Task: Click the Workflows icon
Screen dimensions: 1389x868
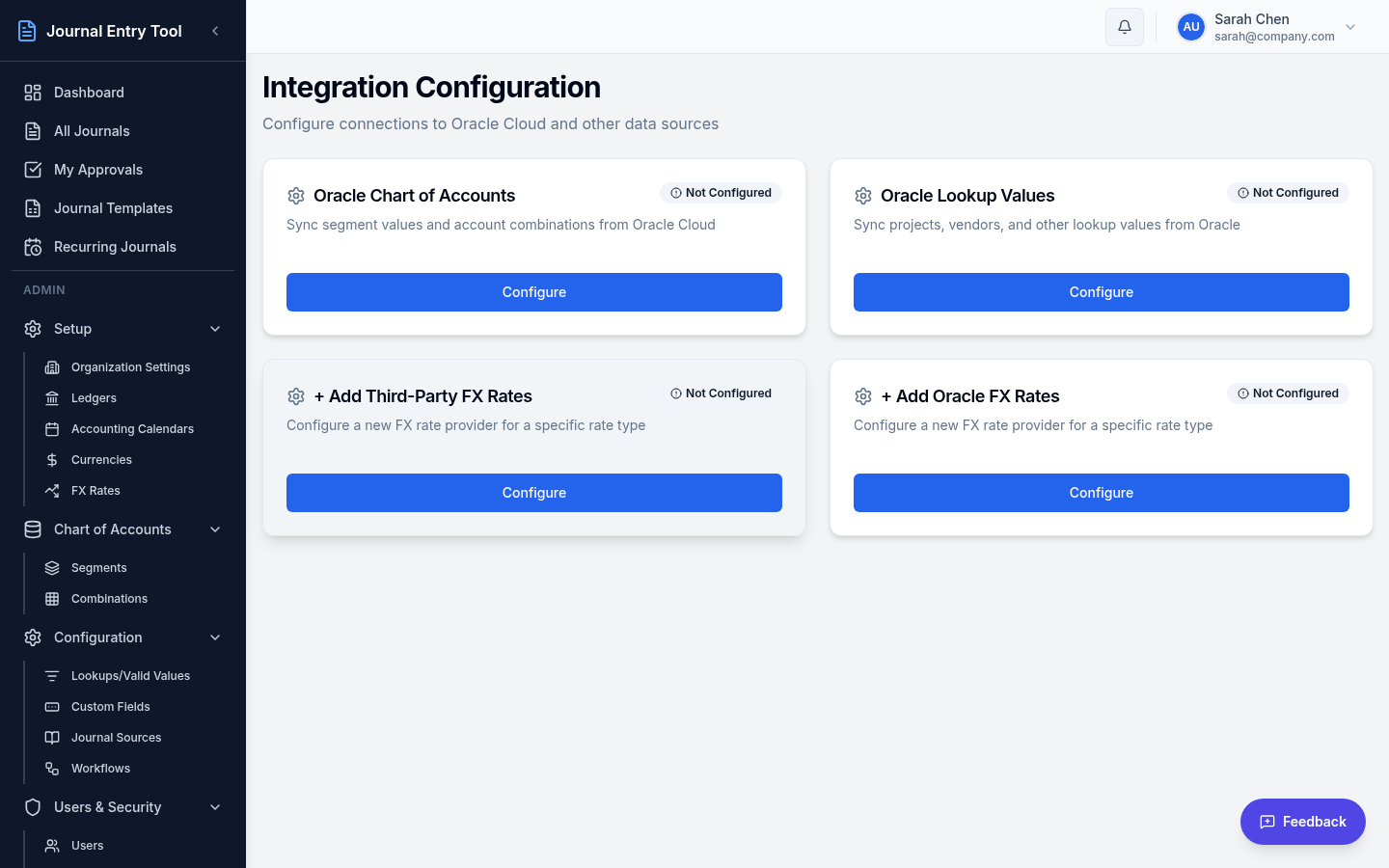Action: 52,768
